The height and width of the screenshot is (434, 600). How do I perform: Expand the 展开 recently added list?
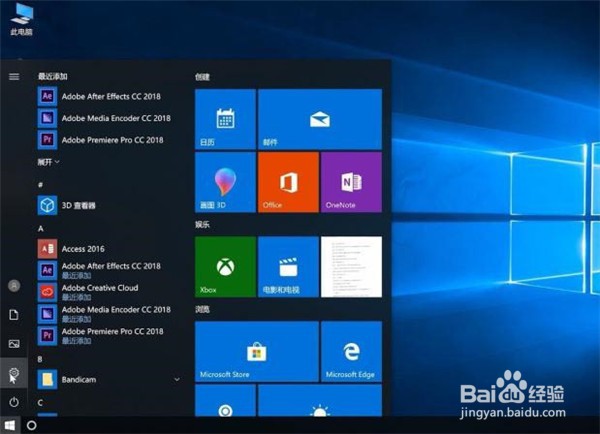click(49, 162)
